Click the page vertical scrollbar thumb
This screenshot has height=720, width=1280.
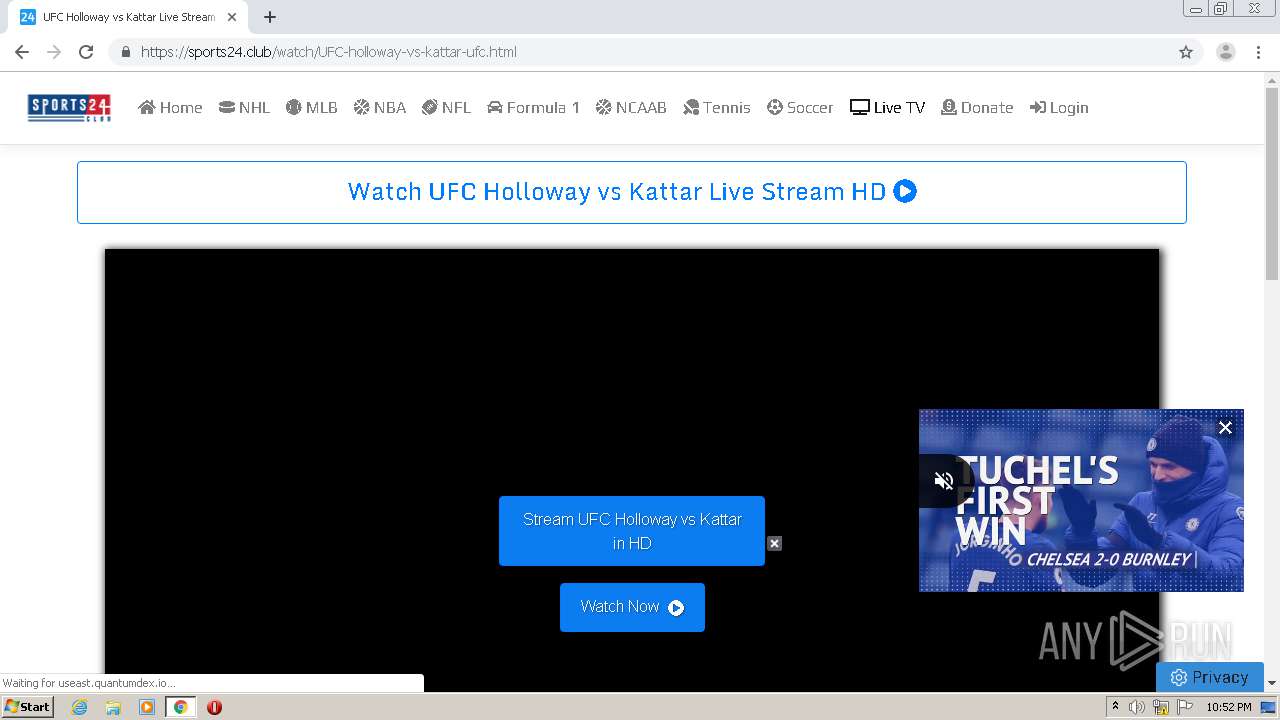pos(1272,184)
